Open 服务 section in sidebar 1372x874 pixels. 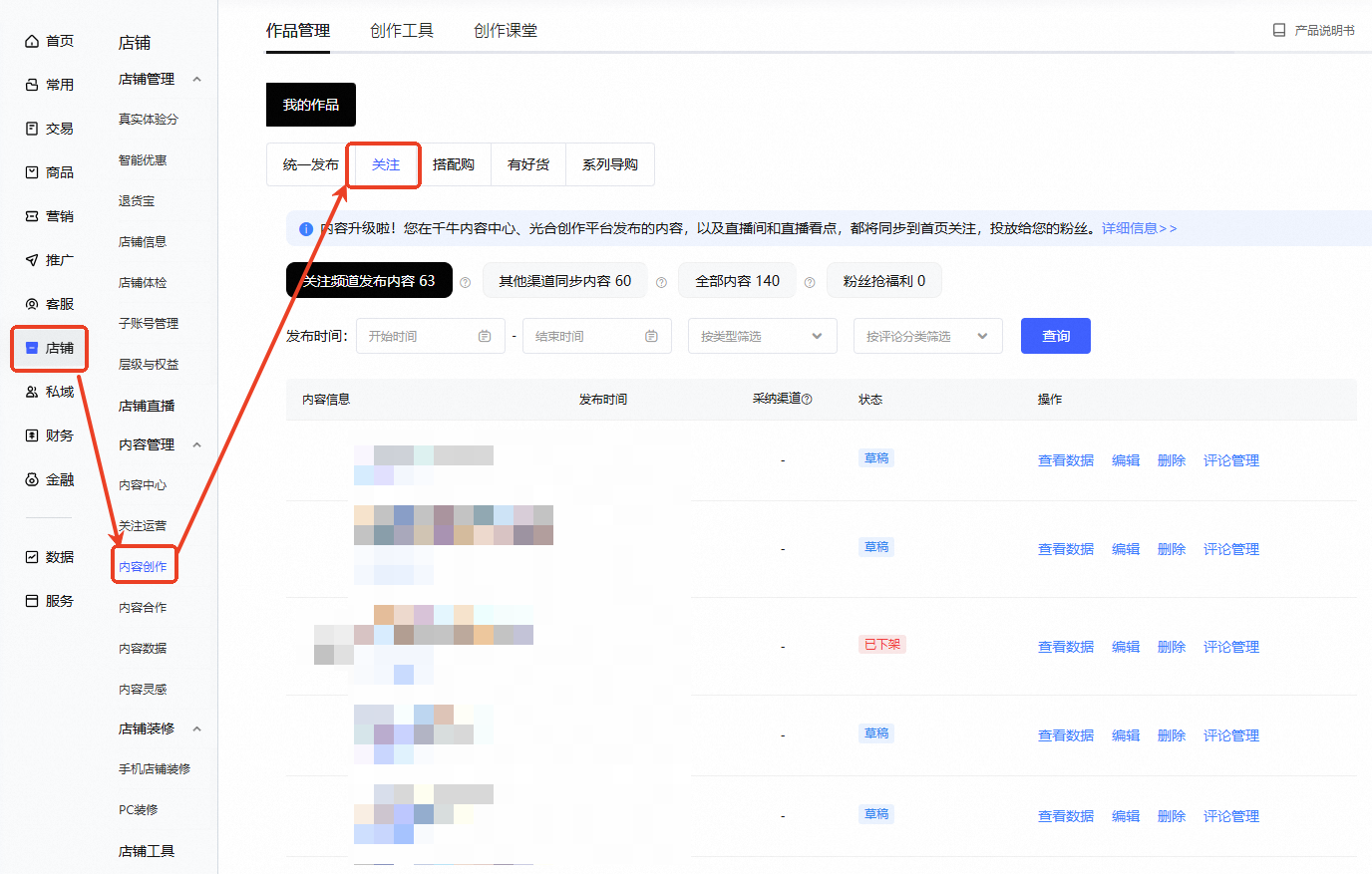(49, 601)
